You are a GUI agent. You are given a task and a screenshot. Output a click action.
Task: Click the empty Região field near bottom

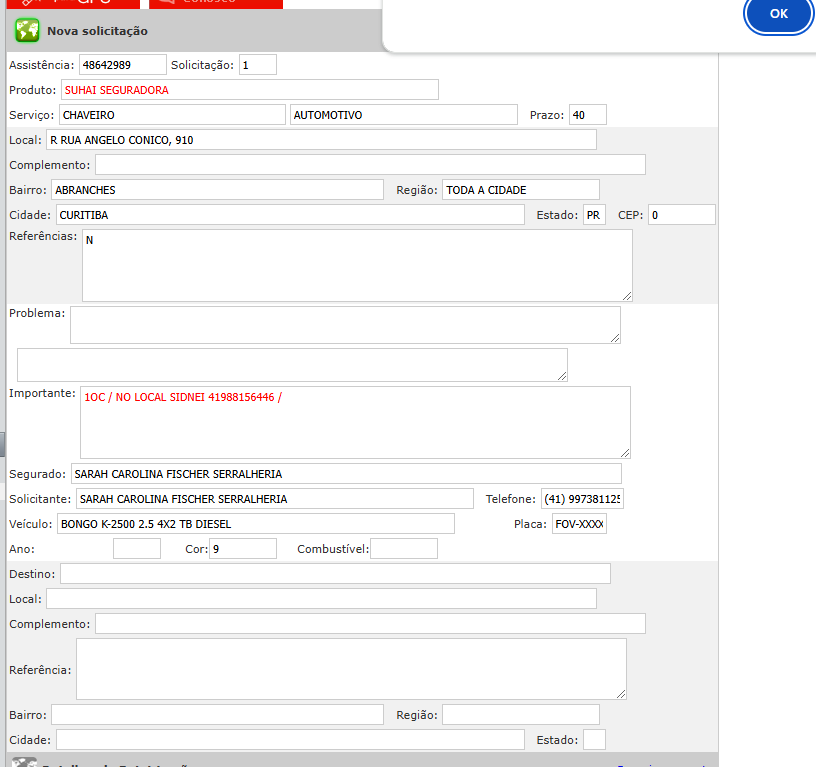[x=521, y=714]
